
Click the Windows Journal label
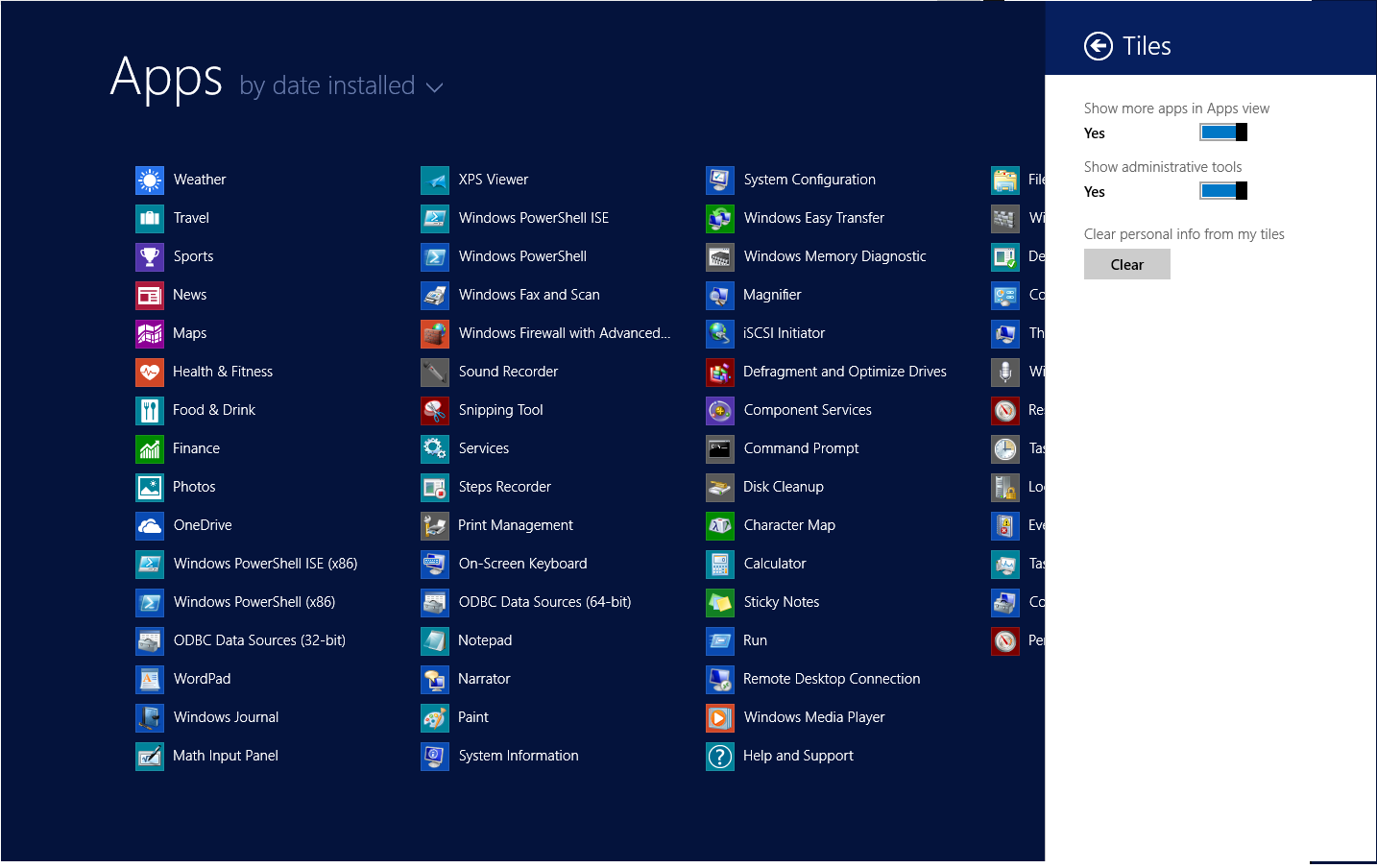(226, 717)
